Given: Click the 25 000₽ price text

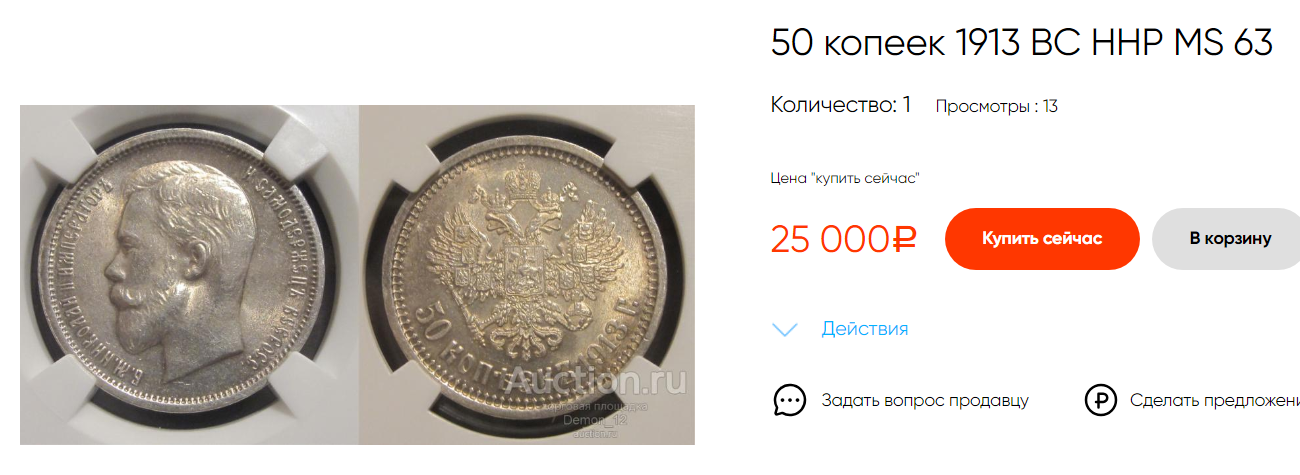Looking at the screenshot, I should coord(844,239).
